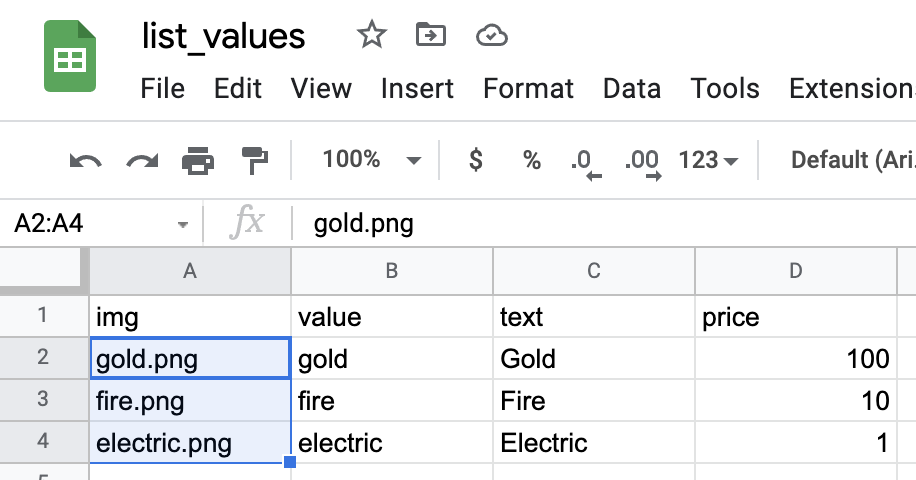Open the 123 number format dropdown
Screen dimensions: 916x480
point(708,160)
